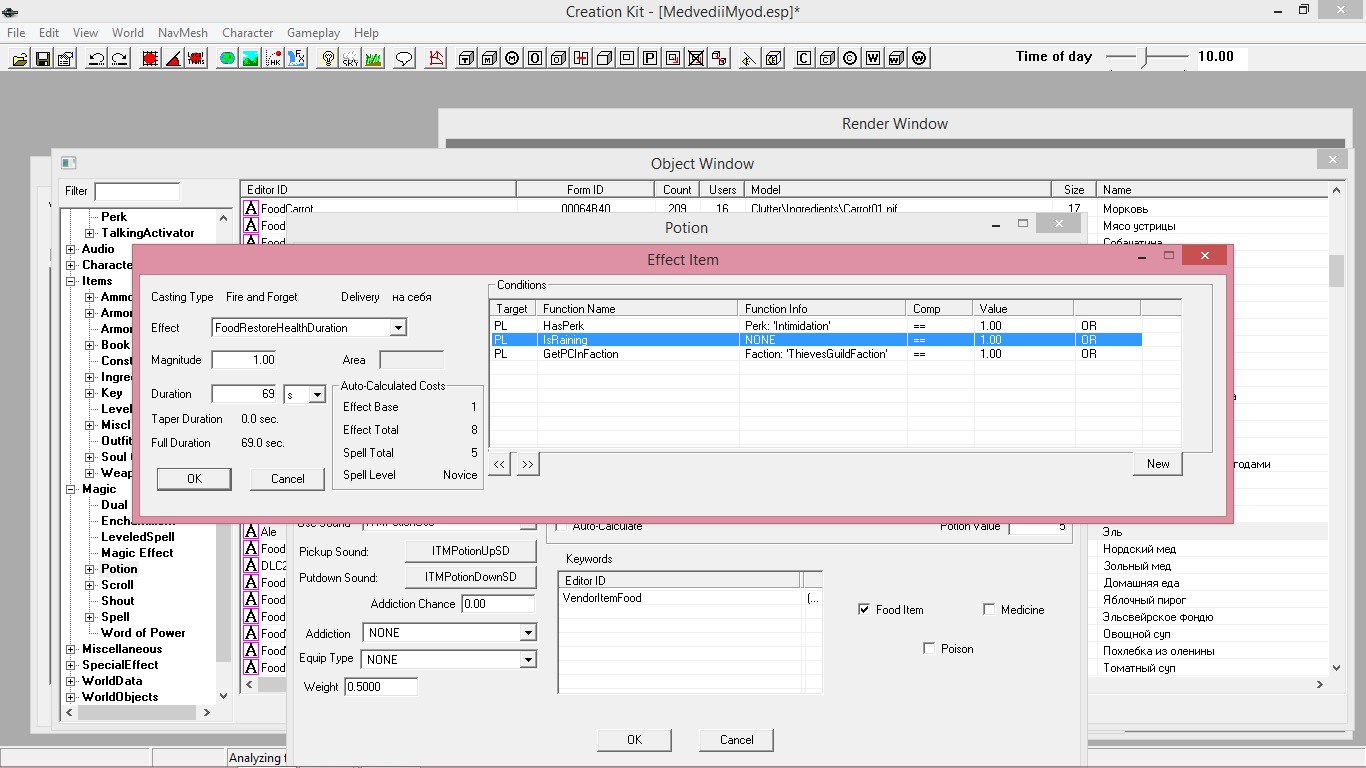Screen dimensions: 1366x768
Task: Click the undo arrow in the toolbar
Action: pos(96,59)
